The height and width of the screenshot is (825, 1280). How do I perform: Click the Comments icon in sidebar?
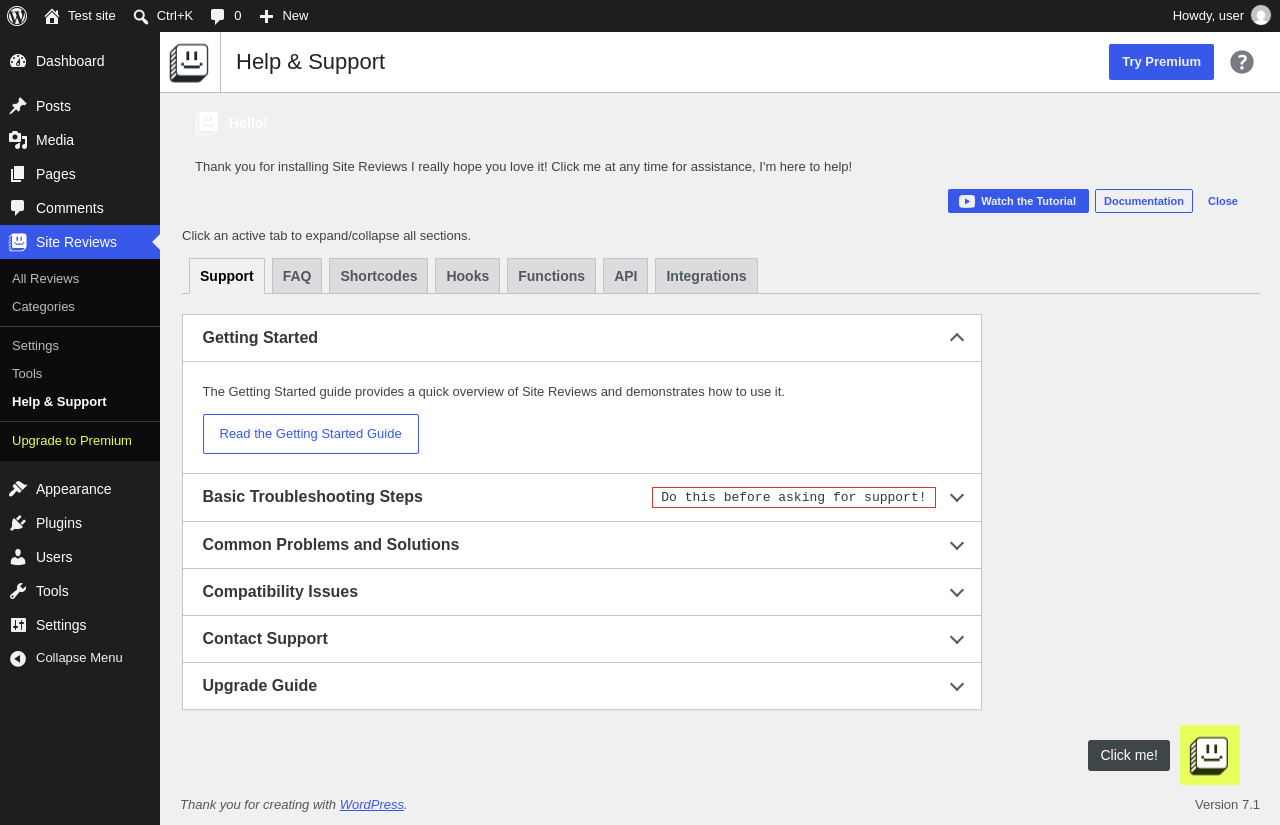(x=18, y=208)
